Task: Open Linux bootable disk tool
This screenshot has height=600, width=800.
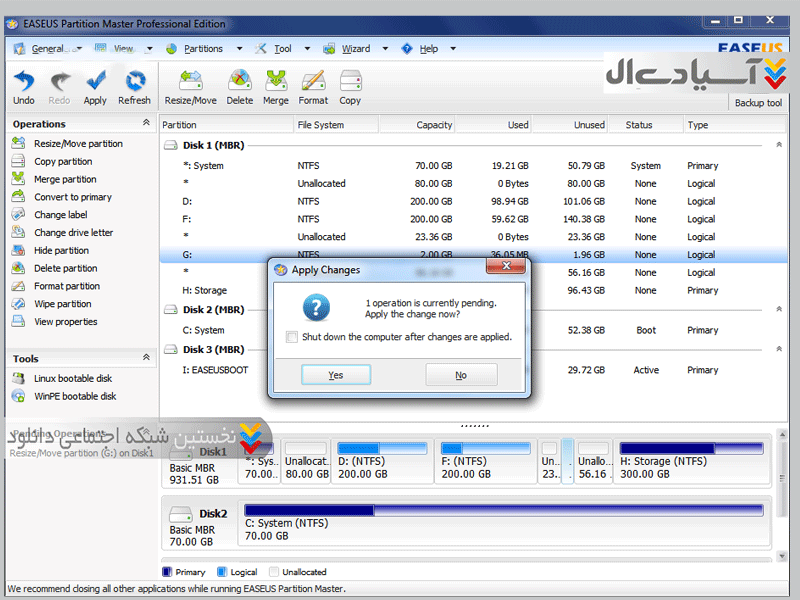Action: 73,379
